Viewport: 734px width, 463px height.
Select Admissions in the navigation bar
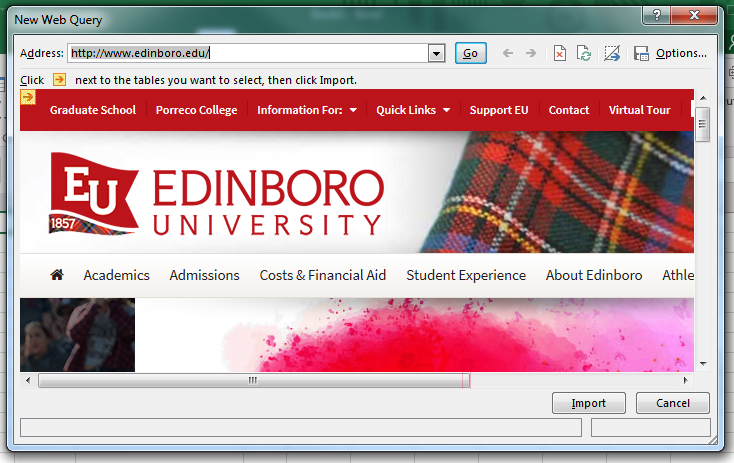point(204,275)
